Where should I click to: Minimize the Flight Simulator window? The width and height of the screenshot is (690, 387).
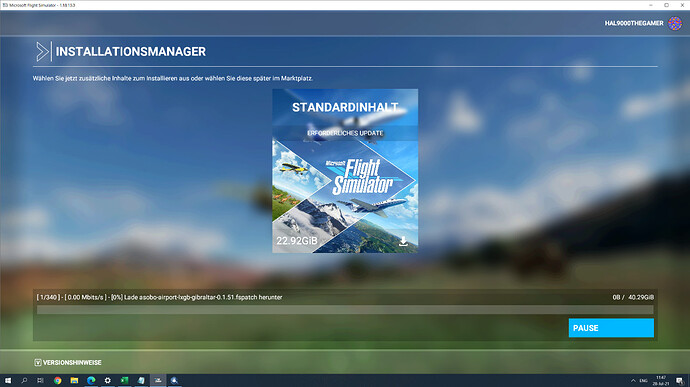(x=650, y=5)
